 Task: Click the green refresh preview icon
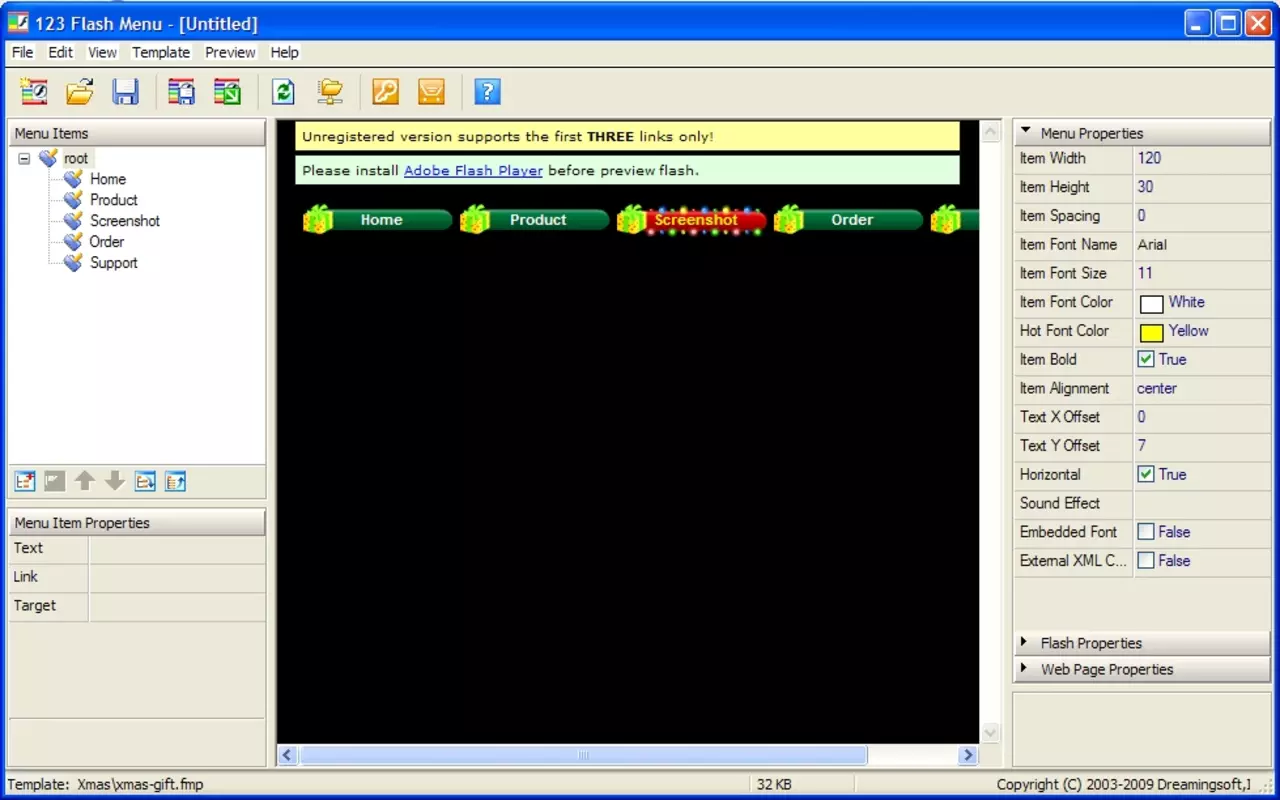tap(284, 92)
